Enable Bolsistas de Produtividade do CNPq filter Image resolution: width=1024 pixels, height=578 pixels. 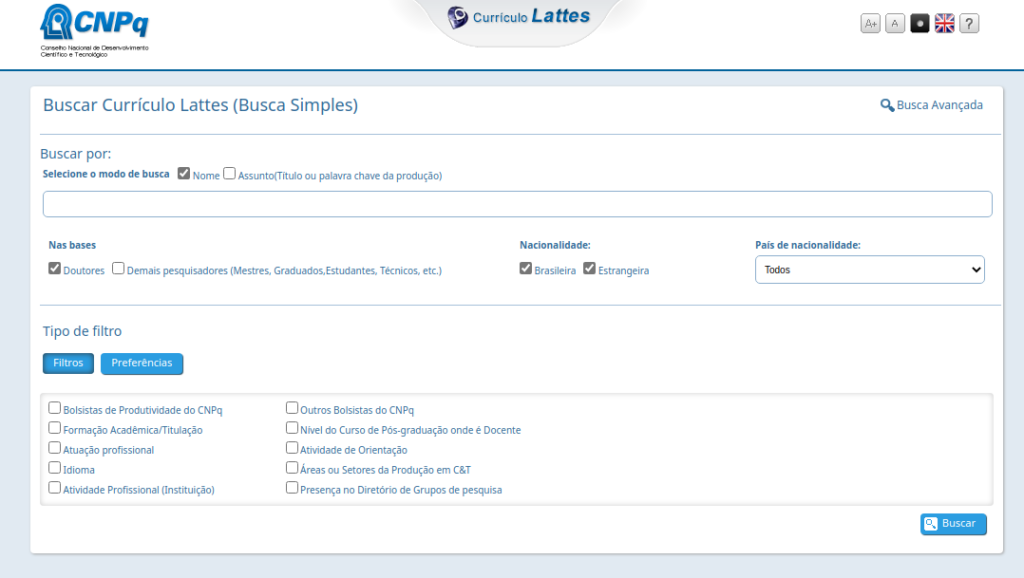[x=55, y=408]
